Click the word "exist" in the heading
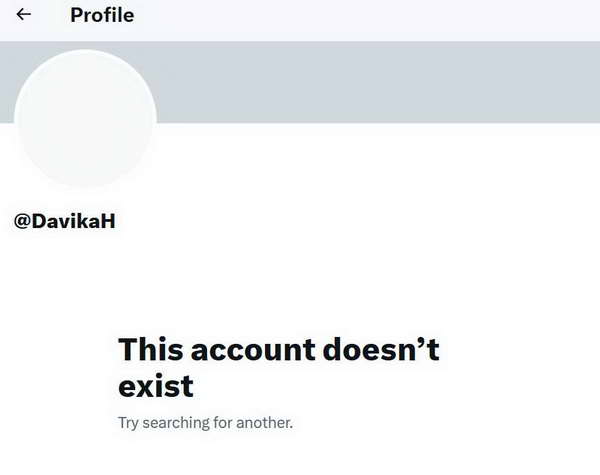Screen dimensions: 600x475 point(156,386)
